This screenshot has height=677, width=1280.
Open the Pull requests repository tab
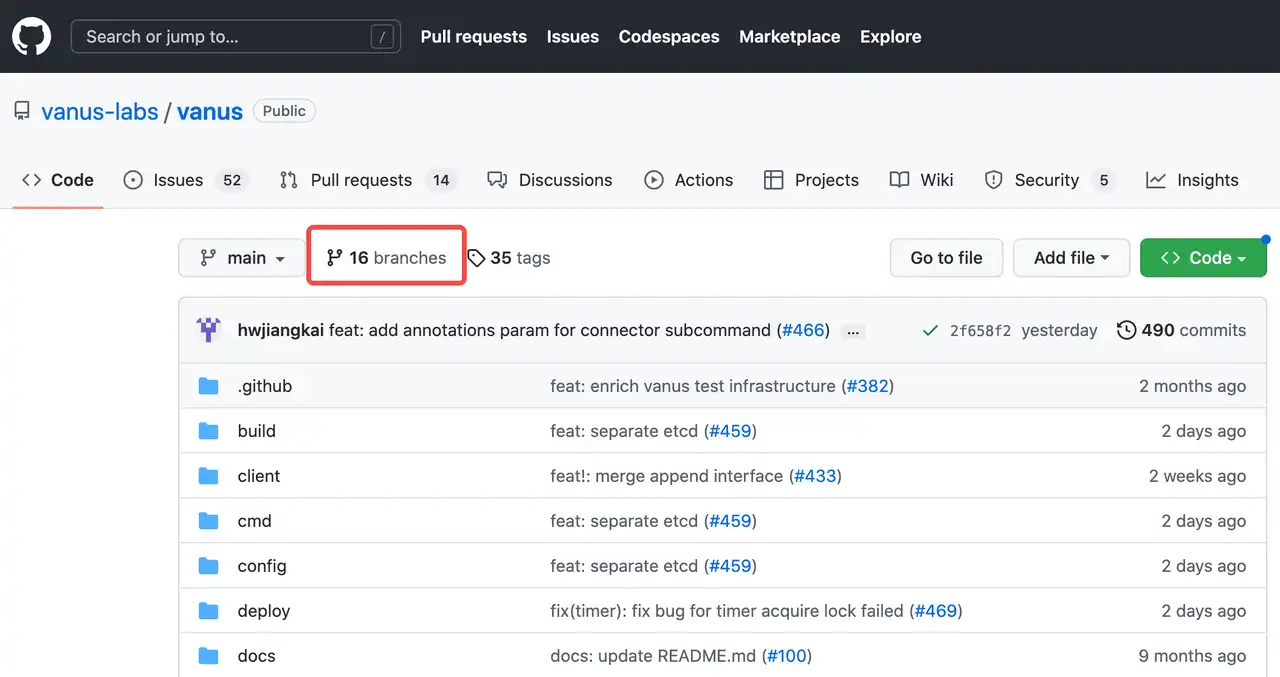tap(367, 180)
